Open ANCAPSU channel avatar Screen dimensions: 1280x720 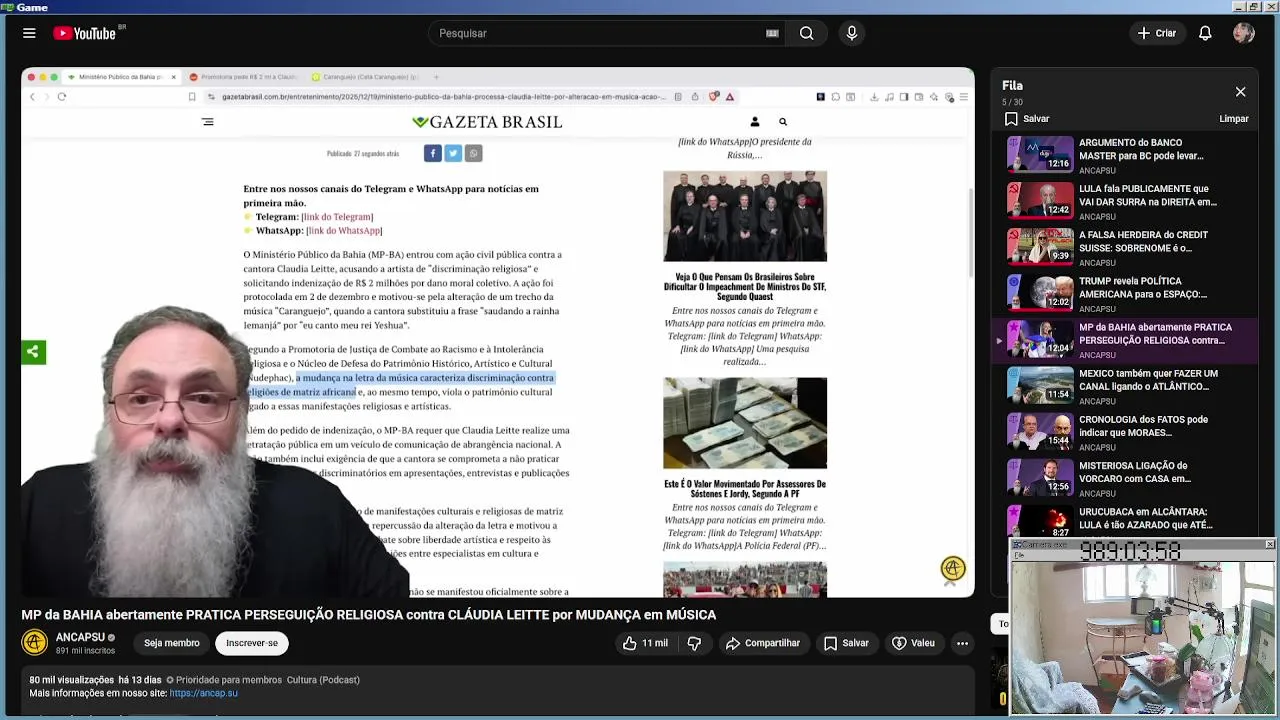tap(35, 643)
